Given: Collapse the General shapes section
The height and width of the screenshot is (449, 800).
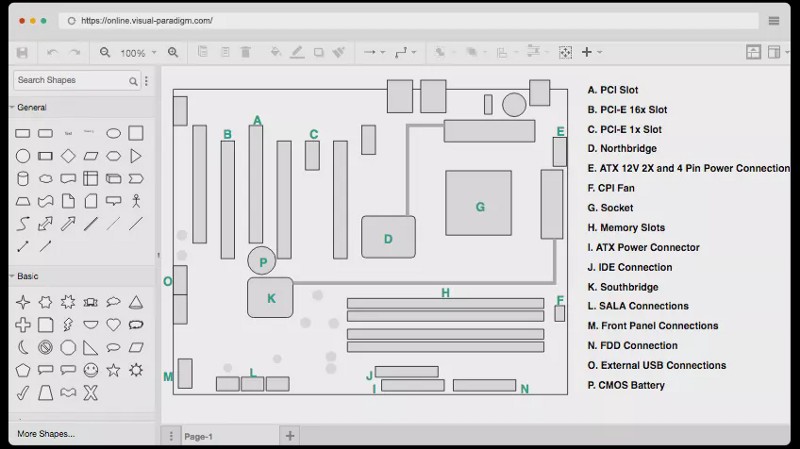Looking at the screenshot, I should coord(30,107).
